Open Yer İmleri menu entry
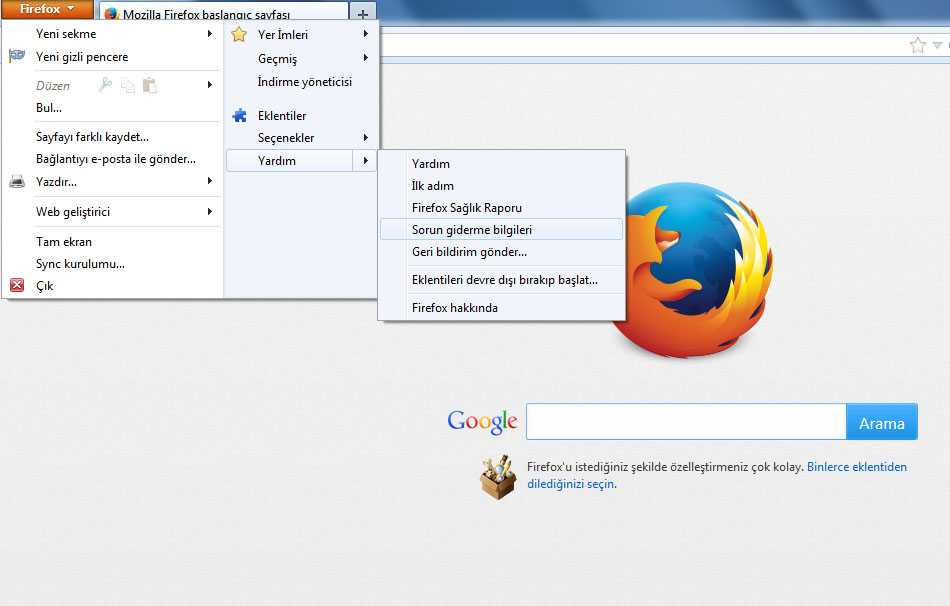950x606 pixels. [x=302, y=35]
